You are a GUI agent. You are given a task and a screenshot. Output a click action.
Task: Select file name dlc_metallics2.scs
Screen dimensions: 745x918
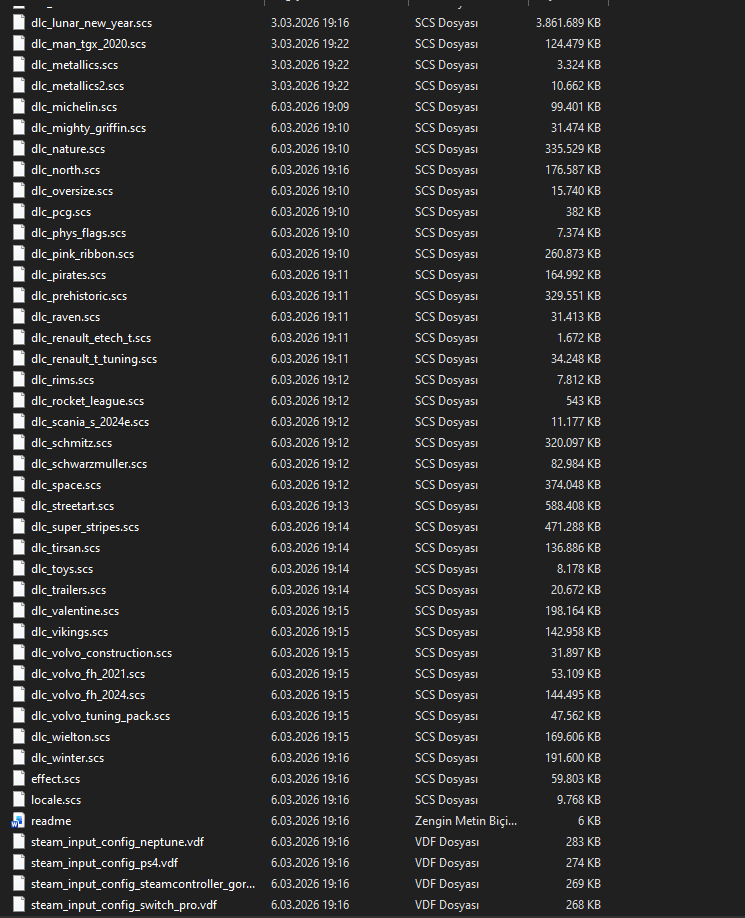(77, 86)
